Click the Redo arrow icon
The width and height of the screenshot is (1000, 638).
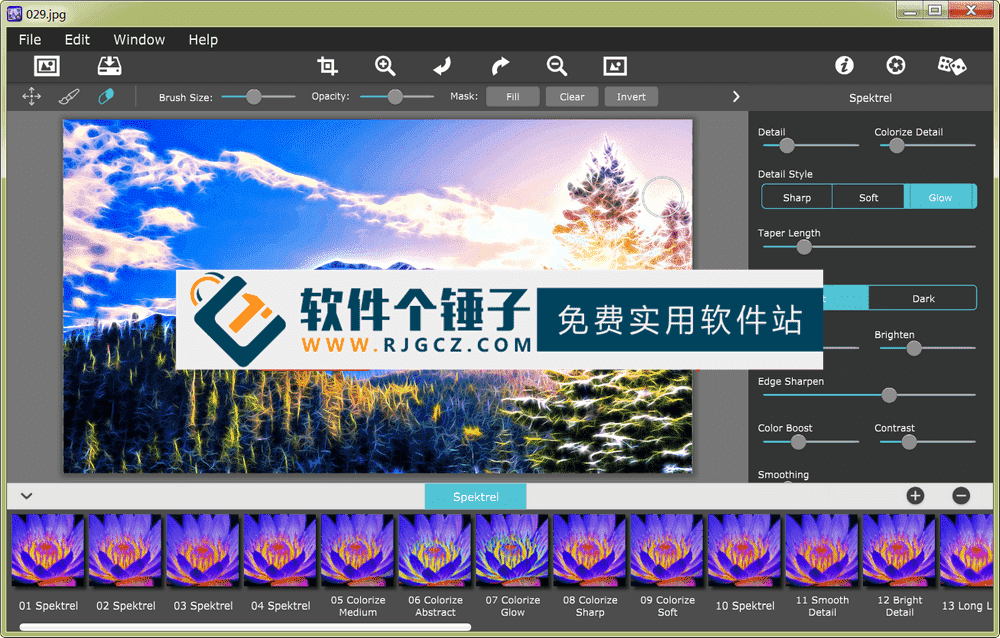pyautogui.click(x=500, y=66)
